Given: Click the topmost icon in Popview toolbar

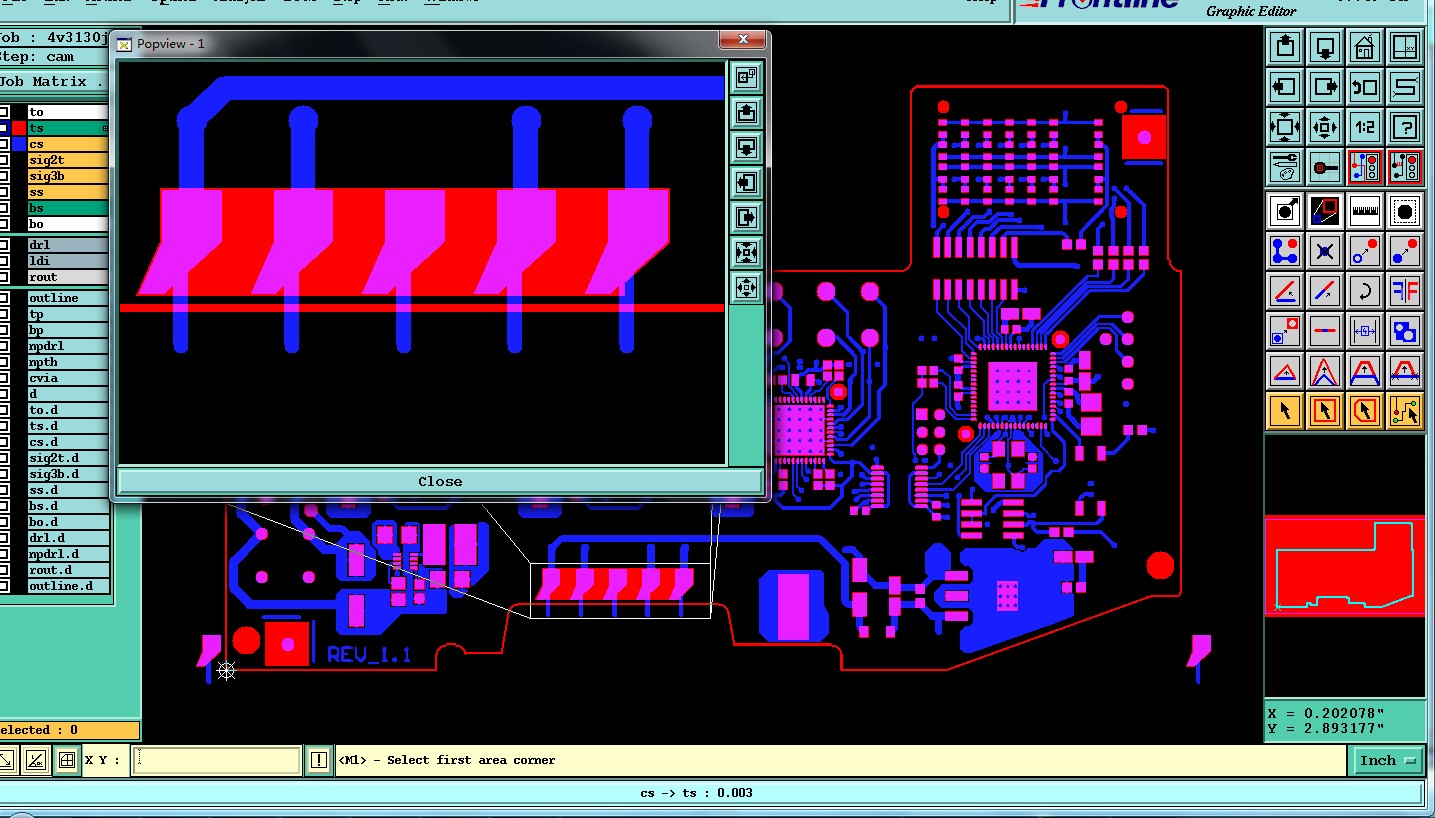Looking at the screenshot, I should 746,76.
